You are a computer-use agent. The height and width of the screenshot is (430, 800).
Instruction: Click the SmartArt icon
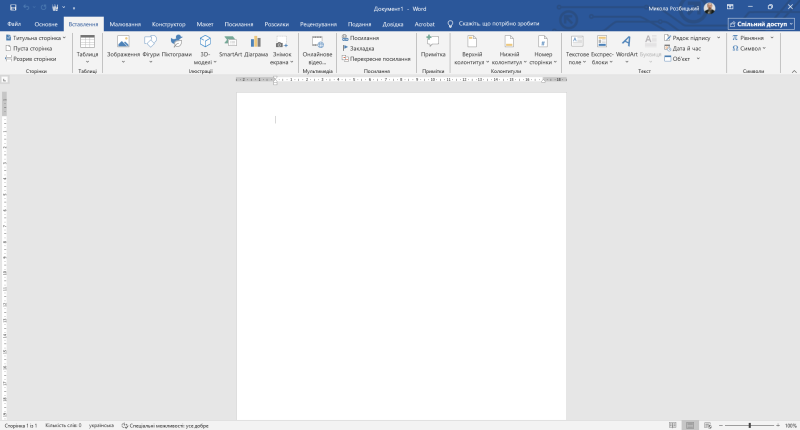[x=230, y=42]
